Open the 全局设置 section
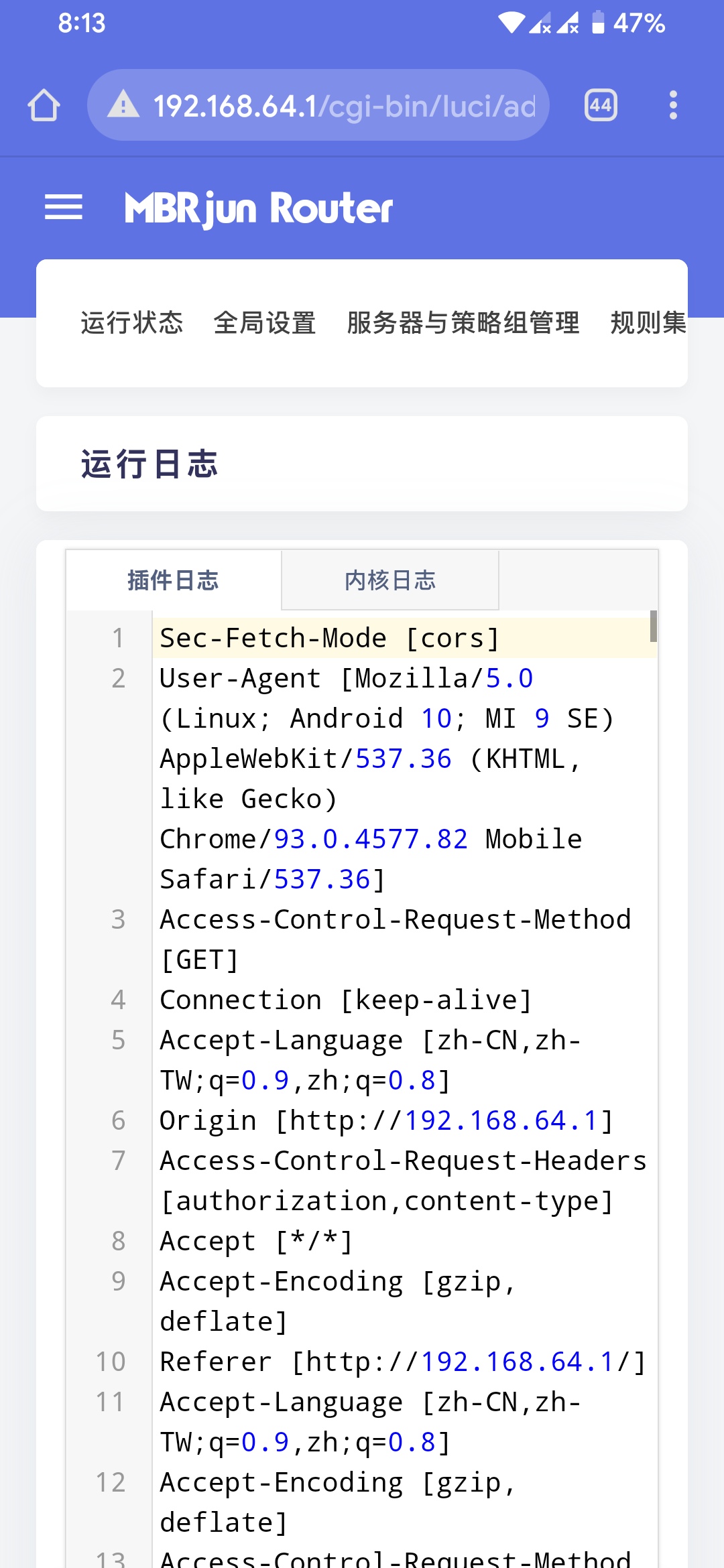The image size is (724, 1568). tap(265, 324)
